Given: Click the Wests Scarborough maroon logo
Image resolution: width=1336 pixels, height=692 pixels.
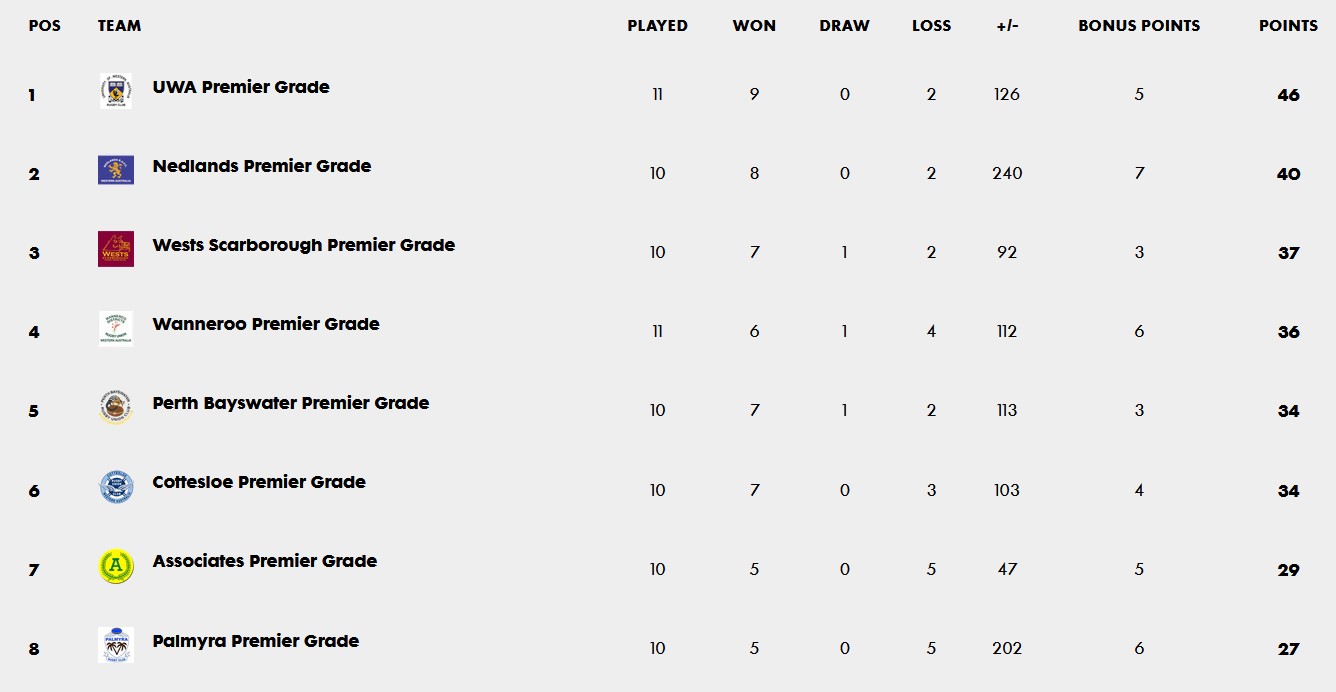Looking at the screenshot, I should pos(116,249).
